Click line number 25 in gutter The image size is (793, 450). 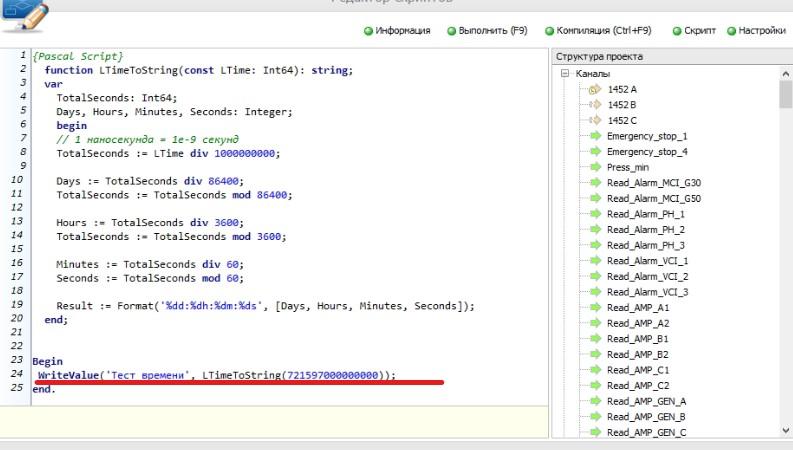(17, 387)
